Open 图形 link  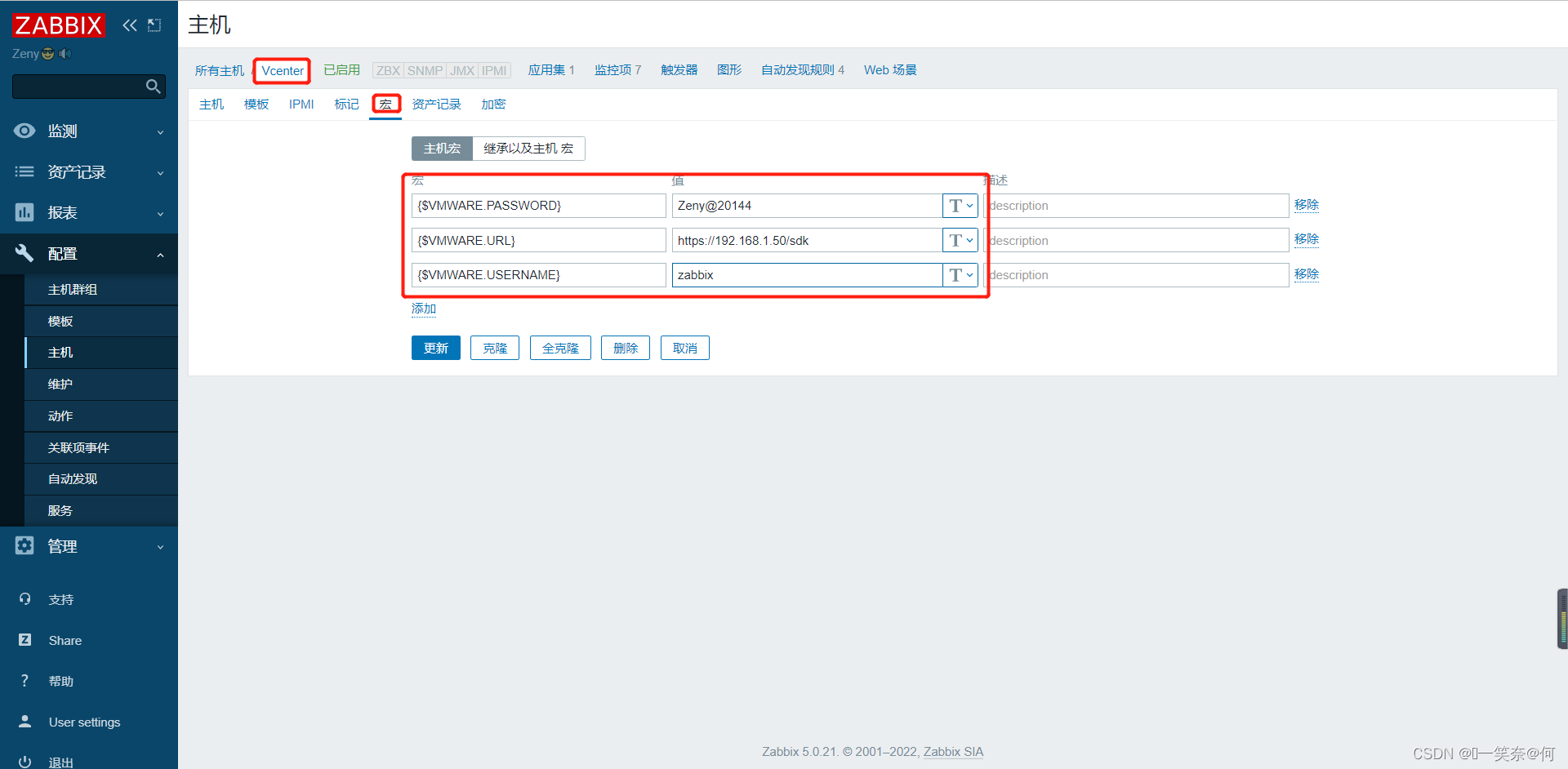tap(729, 70)
